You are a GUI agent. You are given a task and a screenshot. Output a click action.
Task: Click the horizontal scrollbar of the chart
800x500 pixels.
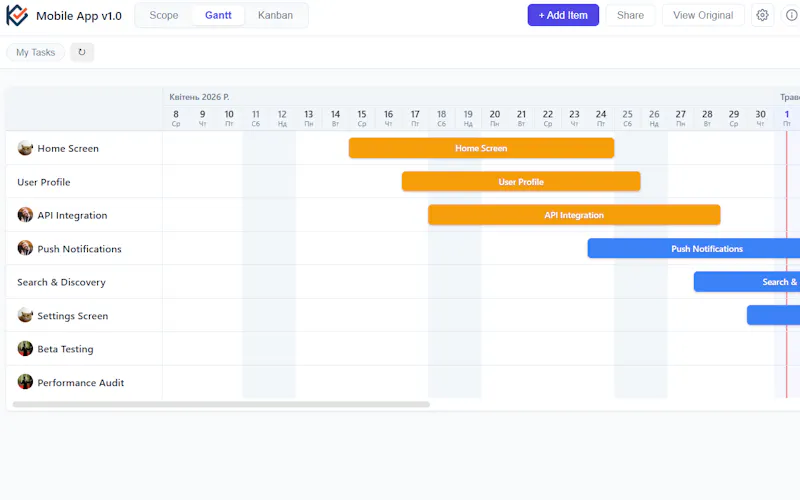pyautogui.click(x=221, y=404)
